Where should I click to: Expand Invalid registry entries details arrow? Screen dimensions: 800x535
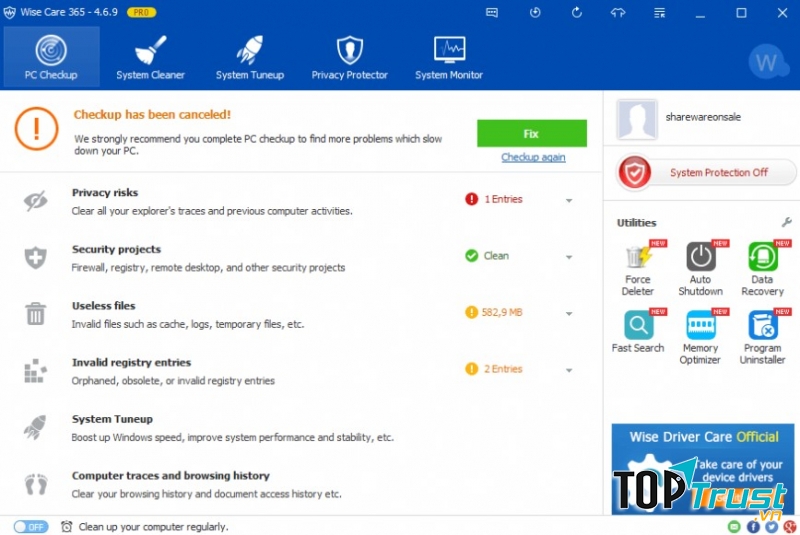click(569, 370)
